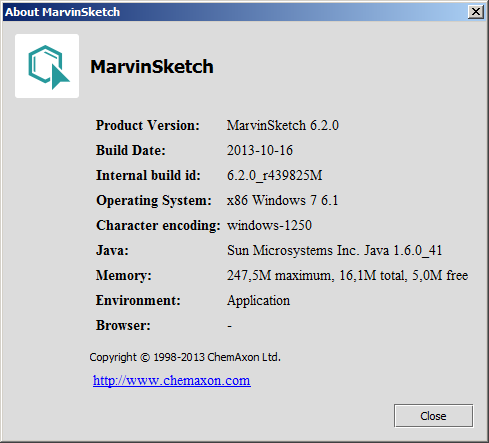The width and height of the screenshot is (489, 443).
Task: Click the Memory usage value text
Action: 347,275
